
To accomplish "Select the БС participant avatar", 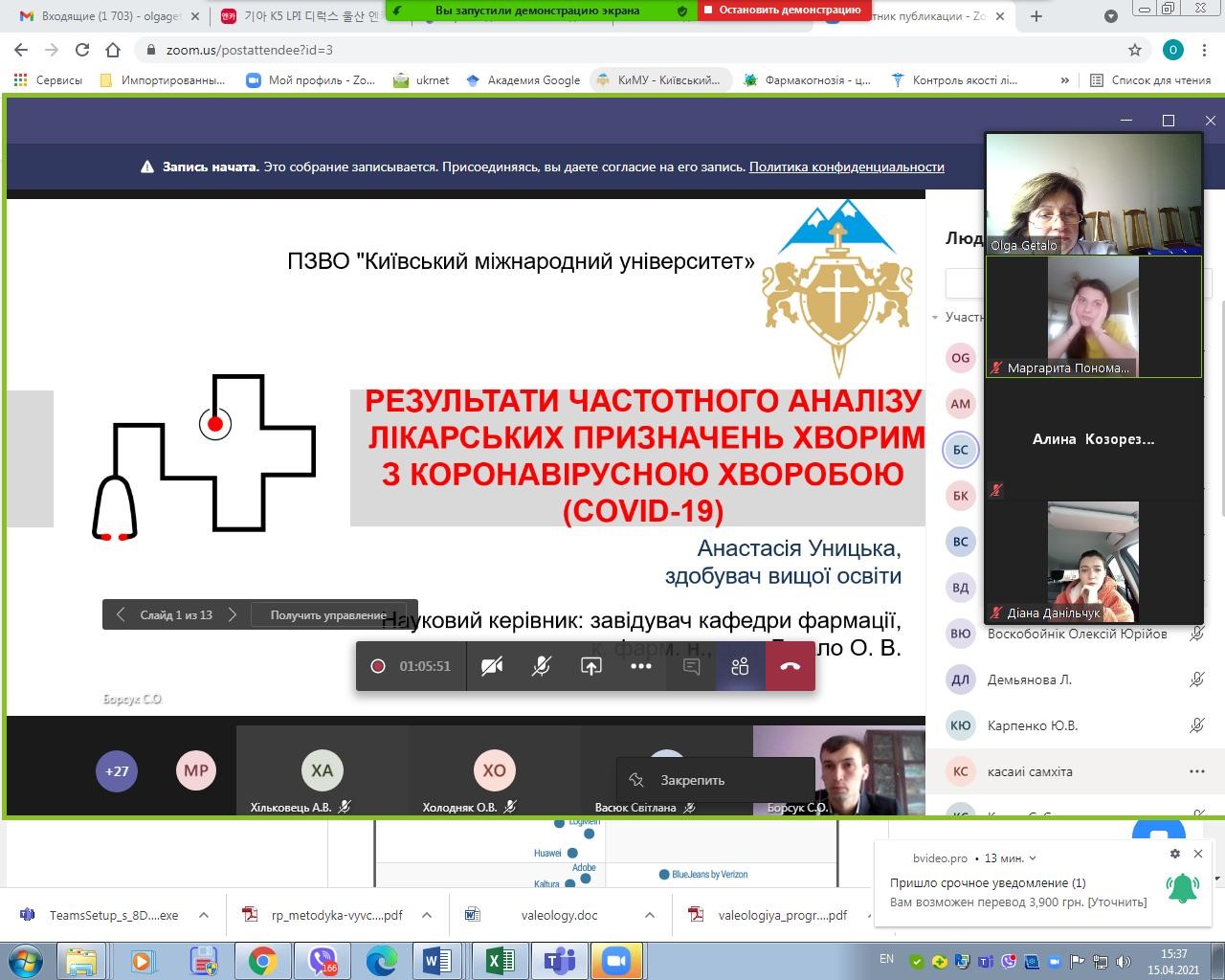I will 961,450.
